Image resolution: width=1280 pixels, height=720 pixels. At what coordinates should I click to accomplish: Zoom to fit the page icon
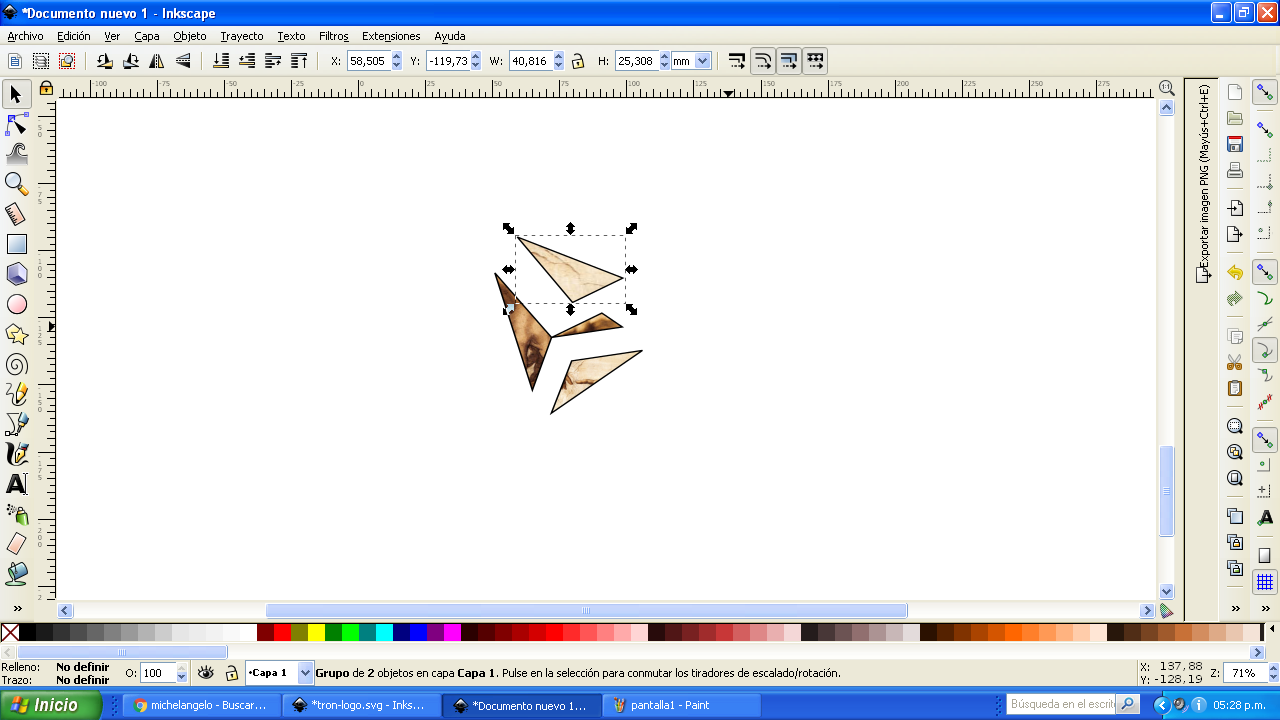(1235, 478)
